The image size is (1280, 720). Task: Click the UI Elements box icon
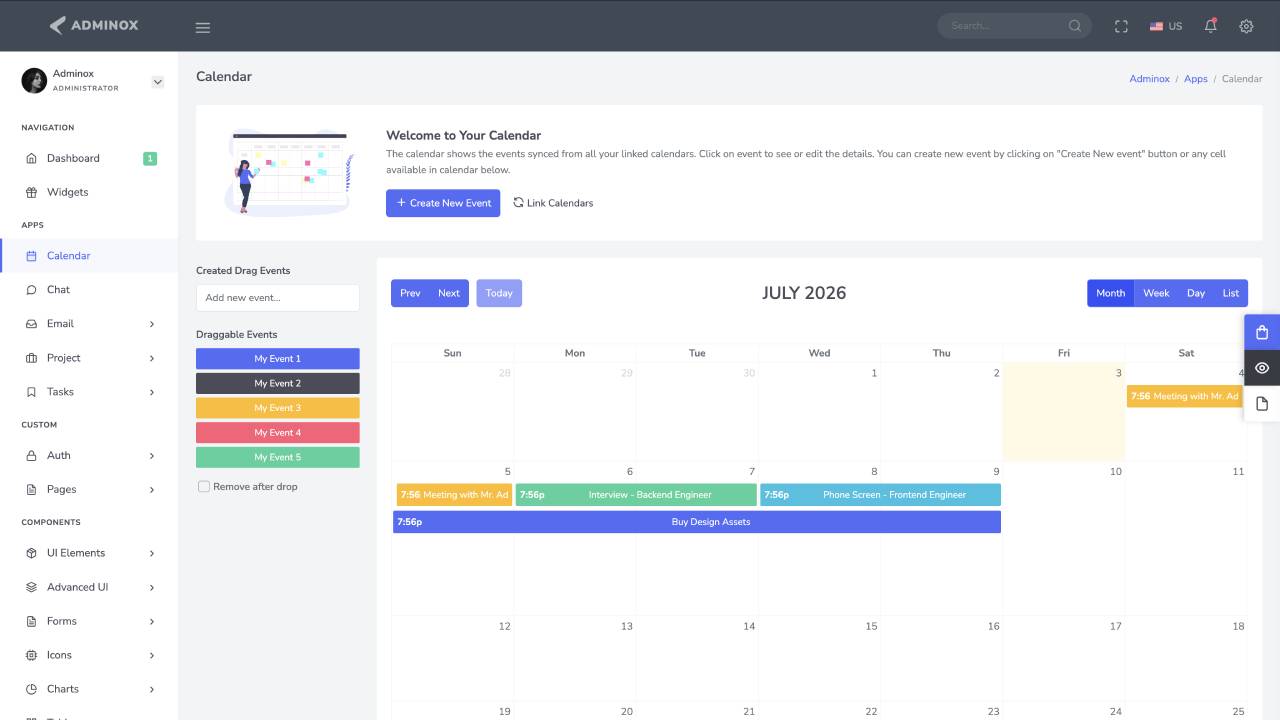(x=31, y=553)
